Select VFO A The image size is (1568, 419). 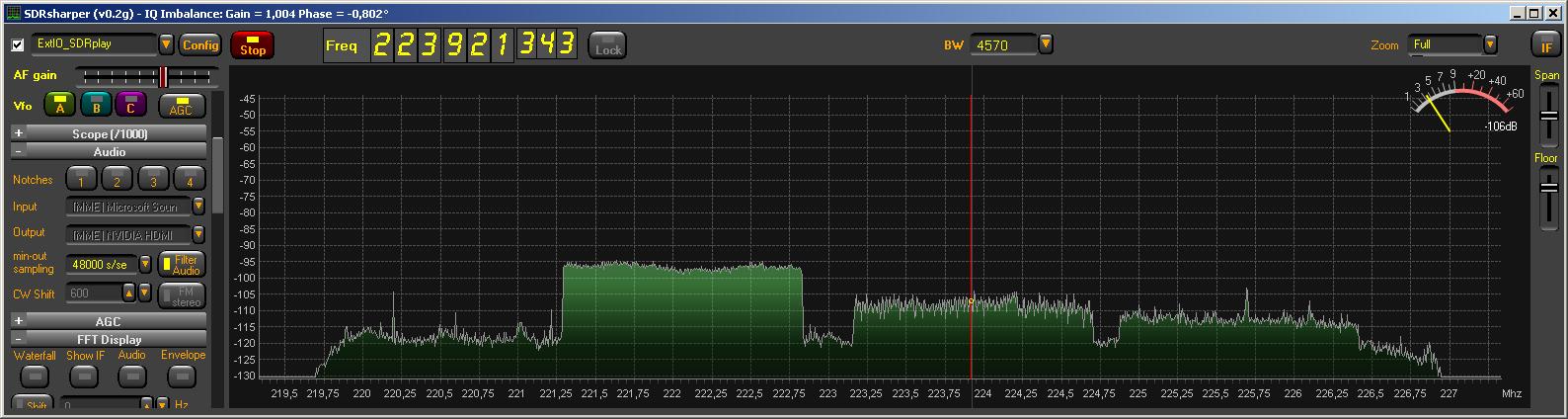59,104
